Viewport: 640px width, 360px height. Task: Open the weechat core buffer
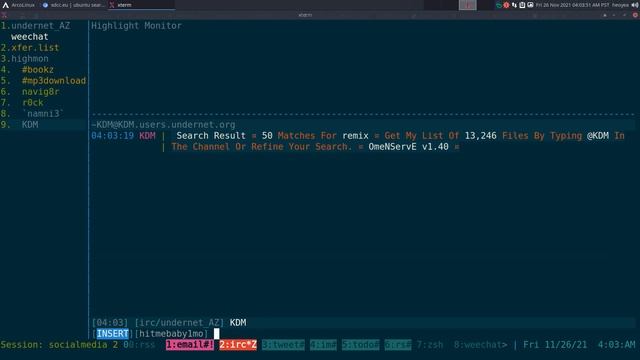click(30, 37)
